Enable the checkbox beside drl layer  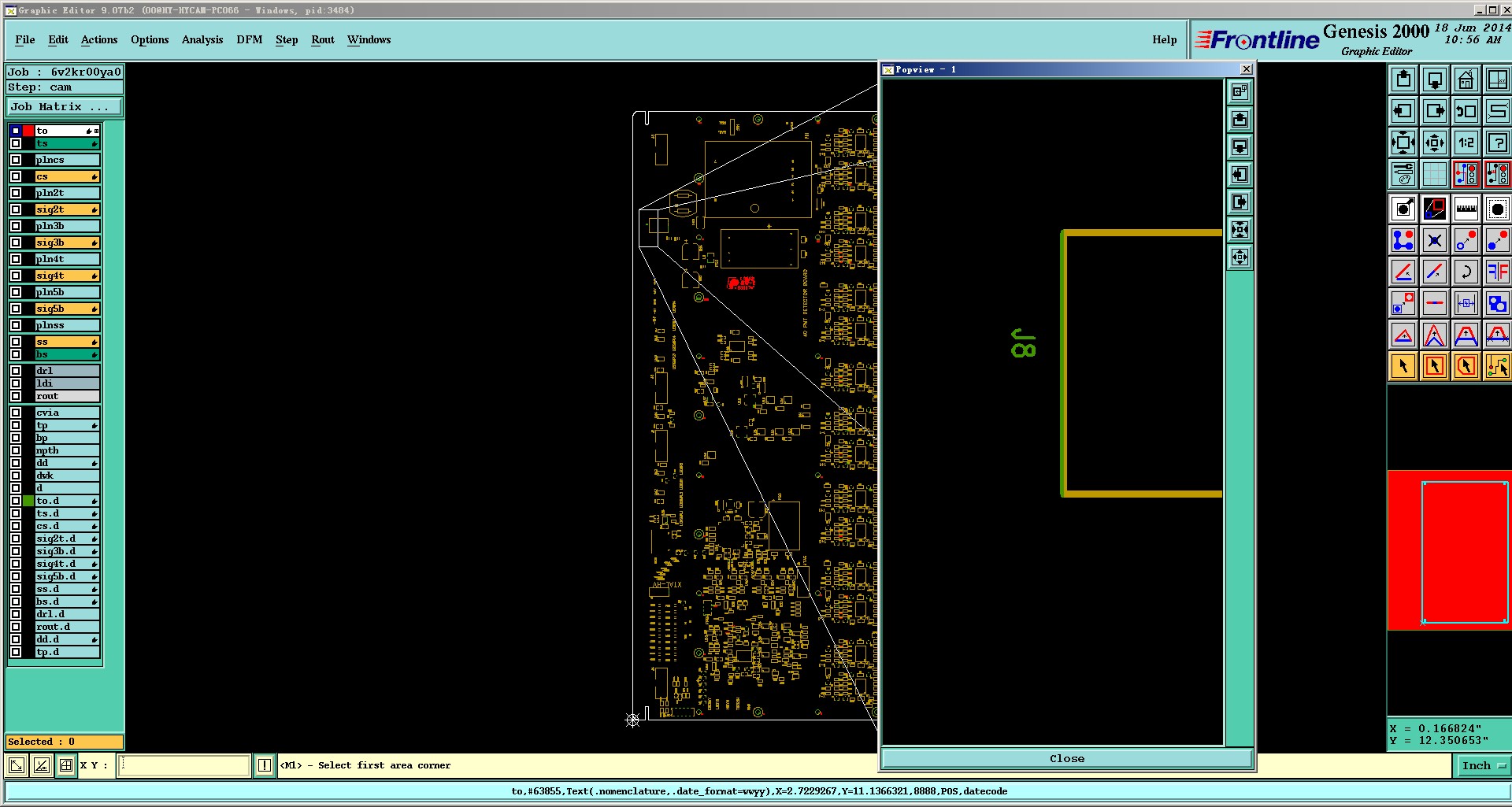coord(16,371)
